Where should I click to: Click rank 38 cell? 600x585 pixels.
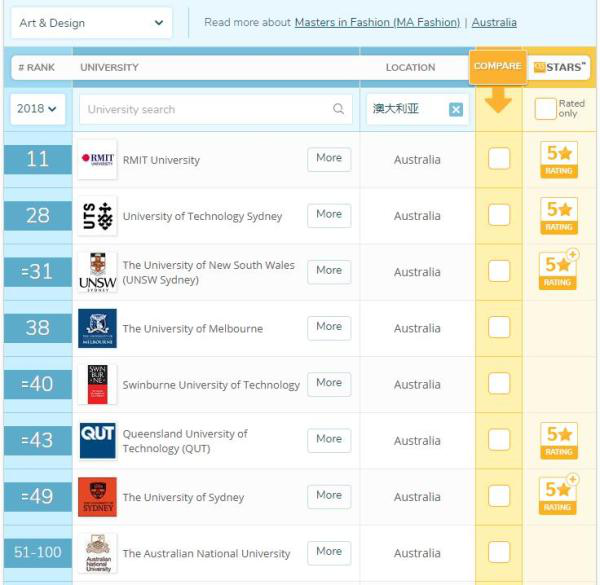(x=38, y=328)
